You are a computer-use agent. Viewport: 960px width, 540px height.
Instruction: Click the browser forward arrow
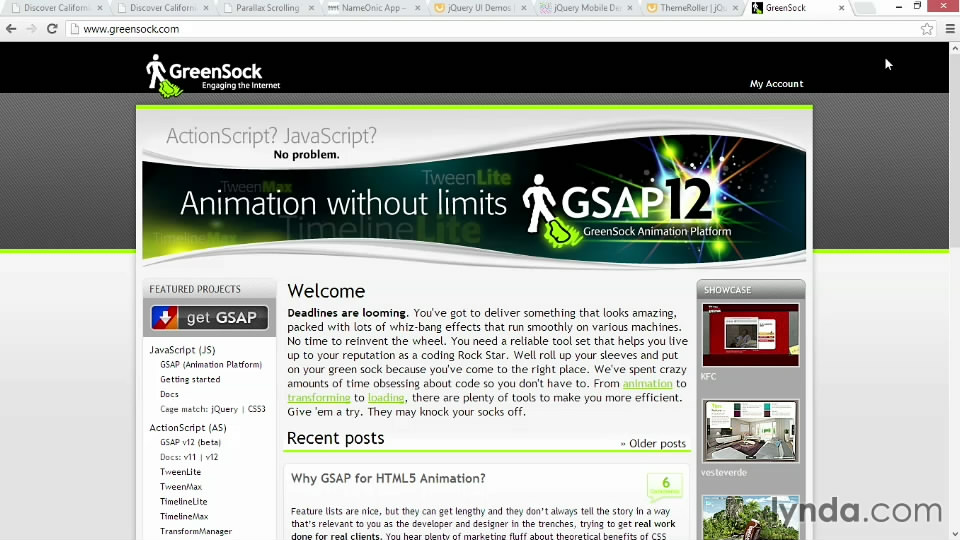tap(31, 29)
